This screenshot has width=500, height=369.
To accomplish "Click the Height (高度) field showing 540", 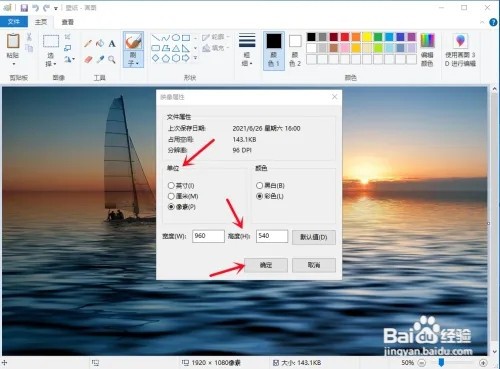I will click(272, 236).
